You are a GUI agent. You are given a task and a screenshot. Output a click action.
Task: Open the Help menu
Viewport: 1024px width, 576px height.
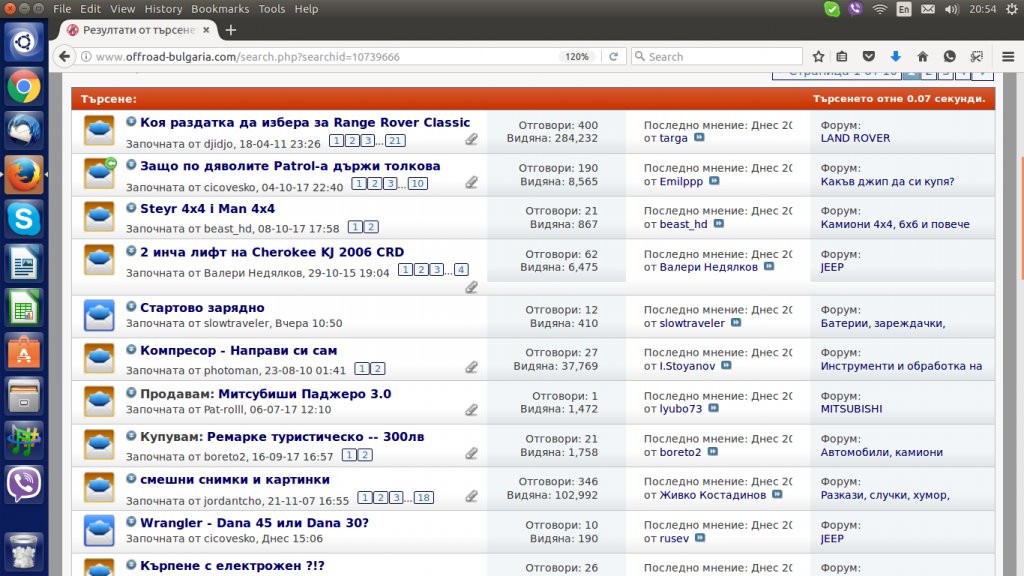(x=306, y=9)
